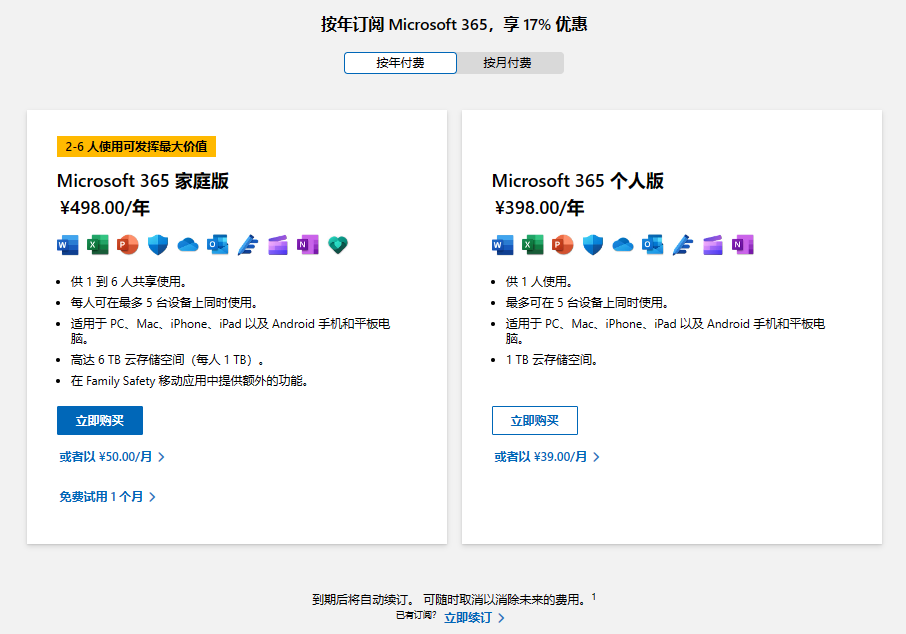Click the 按年付费 tab label
Image resolution: width=906 pixels, height=634 pixels.
point(400,62)
